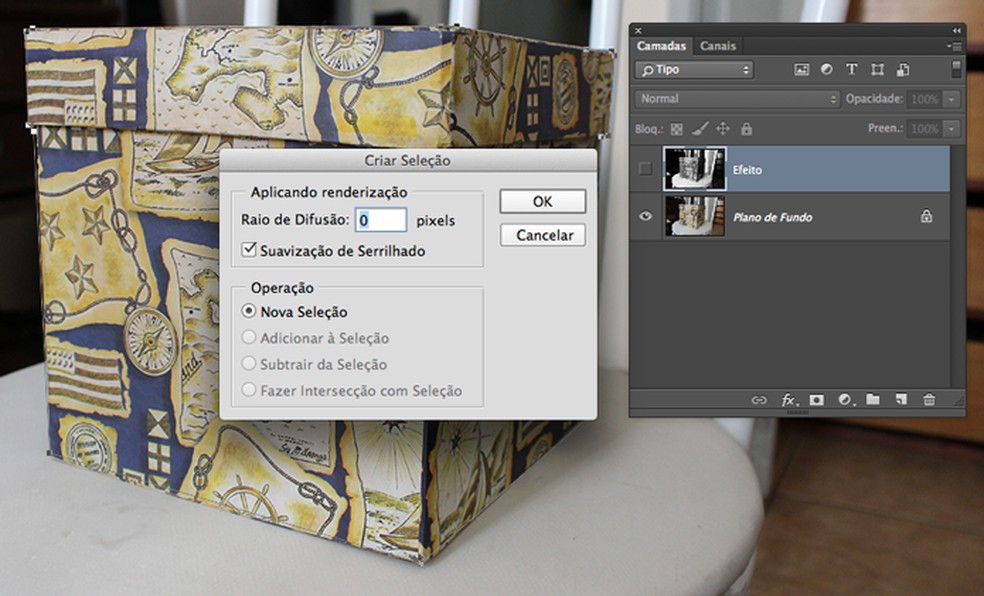Click Cancelar in Criar Seleção dialog
The height and width of the screenshot is (596, 984).
[x=543, y=235]
